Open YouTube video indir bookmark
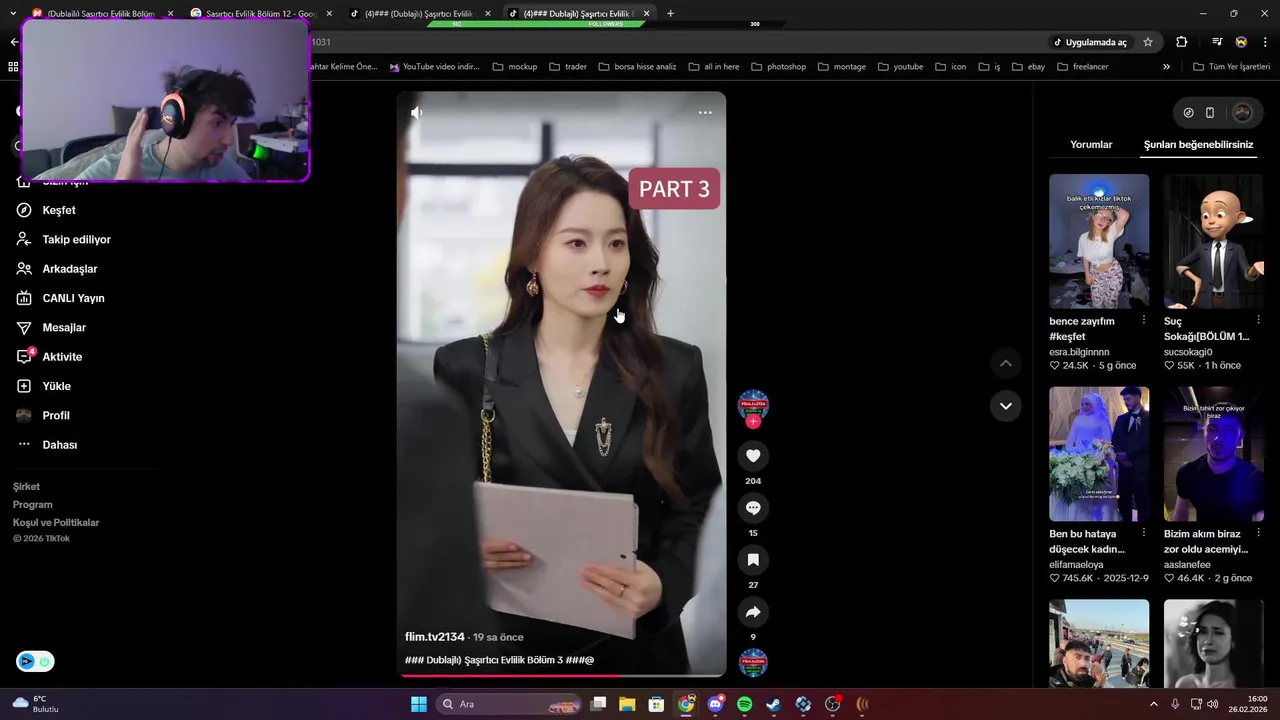This screenshot has width=1280, height=720. coord(435,67)
